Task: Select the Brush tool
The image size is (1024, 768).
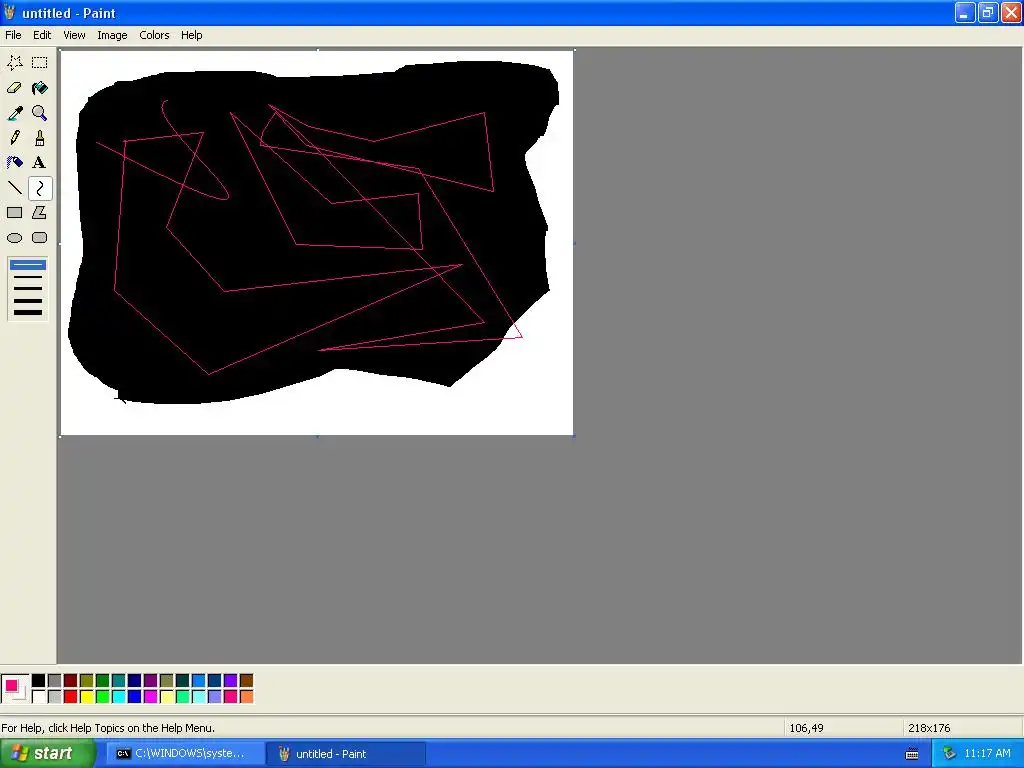Action: point(40,138)
